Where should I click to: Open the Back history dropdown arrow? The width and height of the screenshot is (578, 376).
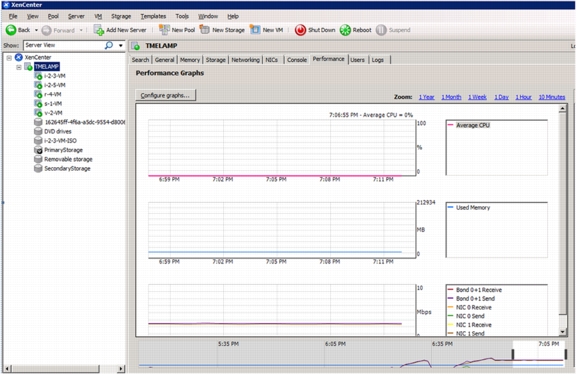(36, 30)
